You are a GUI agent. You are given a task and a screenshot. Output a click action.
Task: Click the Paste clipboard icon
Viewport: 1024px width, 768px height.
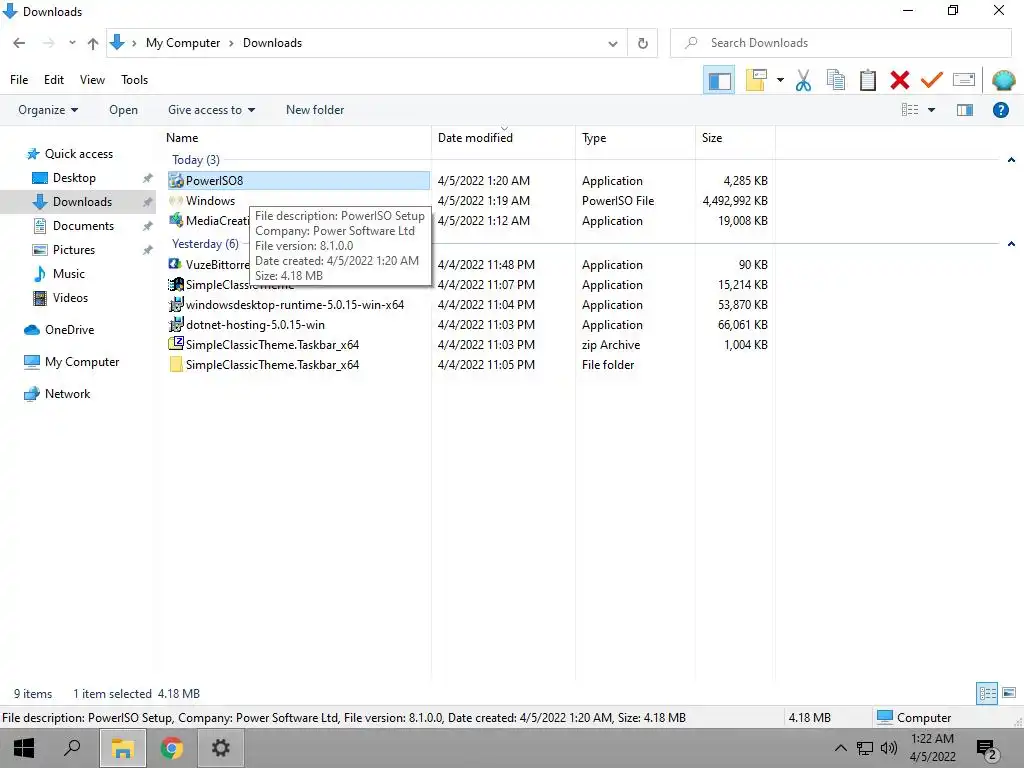point(867,80)
